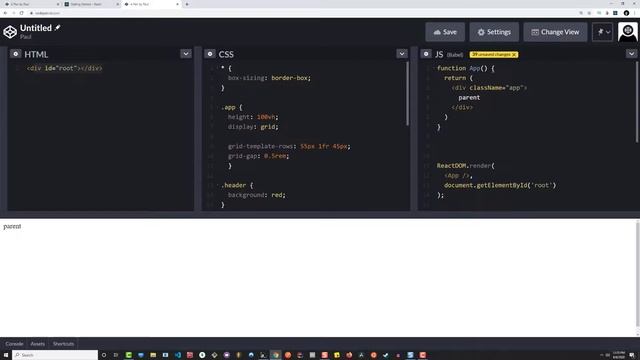Click the parent text in preview
The width and height of the screenshot is (640, 360).
(x=12, y=226)
